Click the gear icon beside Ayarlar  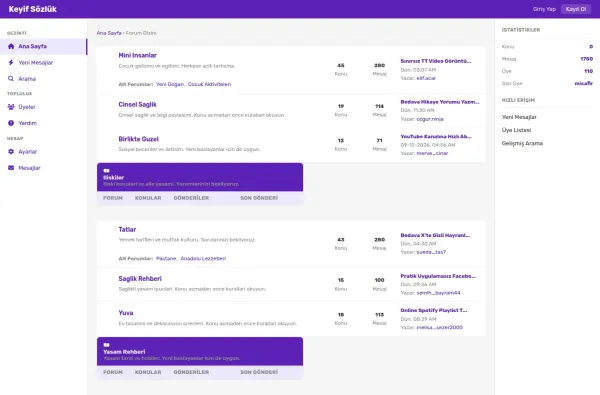click(x=11, y=152)
